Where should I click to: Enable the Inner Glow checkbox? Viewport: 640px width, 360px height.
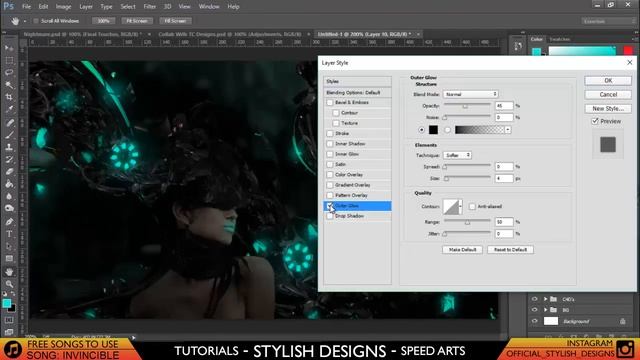pos(330,154)
